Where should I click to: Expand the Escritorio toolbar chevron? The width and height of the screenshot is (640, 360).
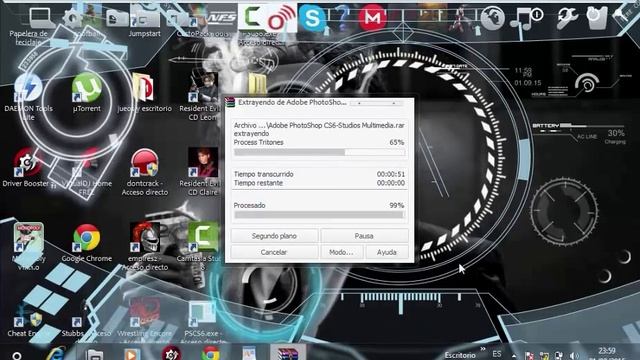(483, 349)
